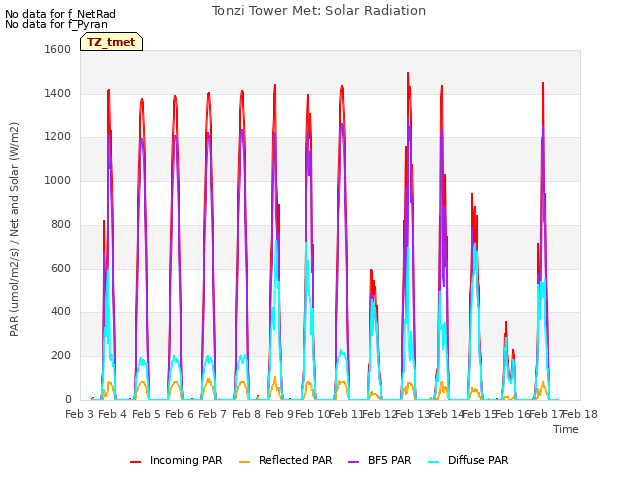640x480 pixels.
Task: Click the 1400 y-axis tick label
Action: coord(58,93)
